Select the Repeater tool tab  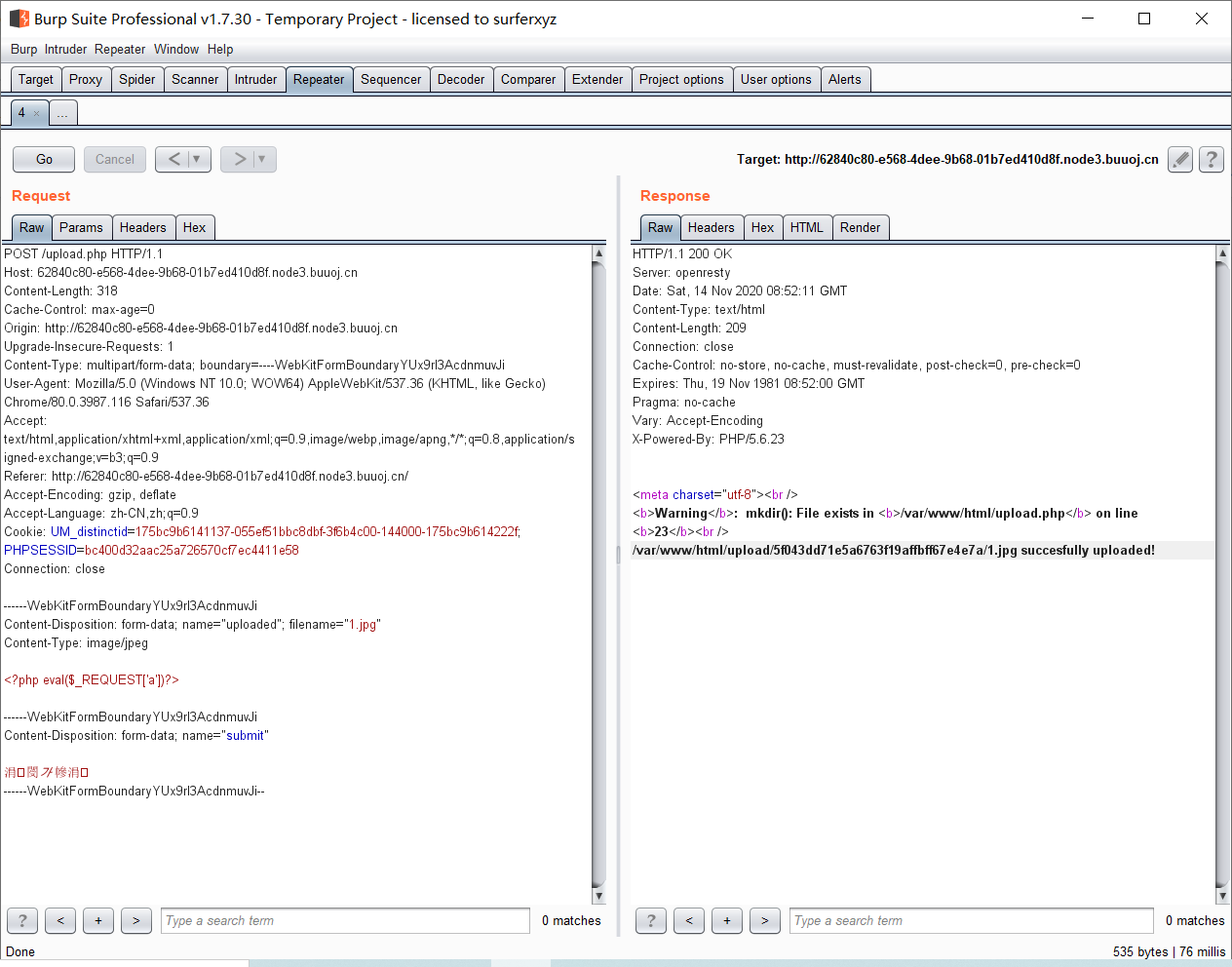319,80
